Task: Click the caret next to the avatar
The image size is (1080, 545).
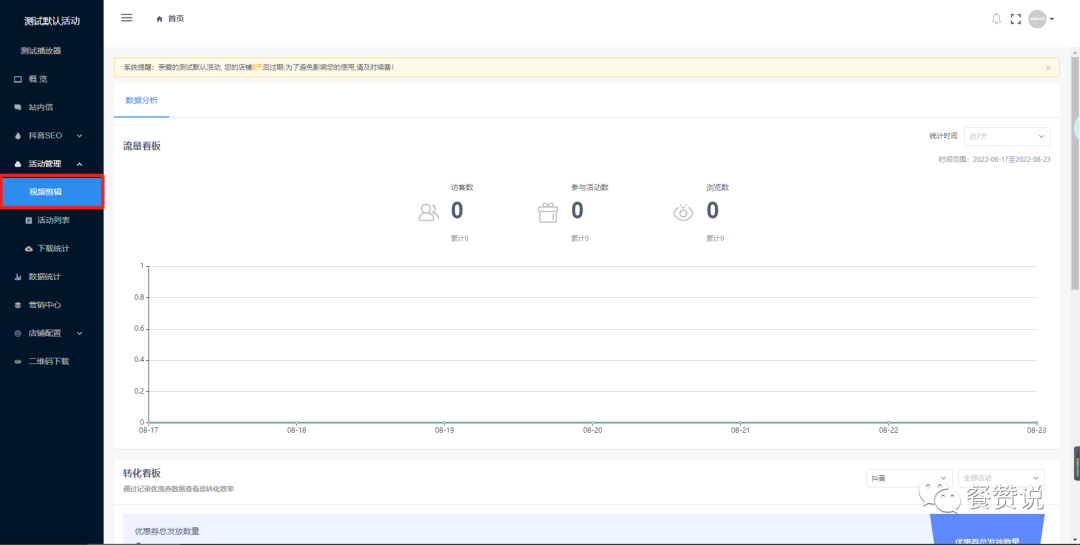Action: click(x=1052, y=19)
